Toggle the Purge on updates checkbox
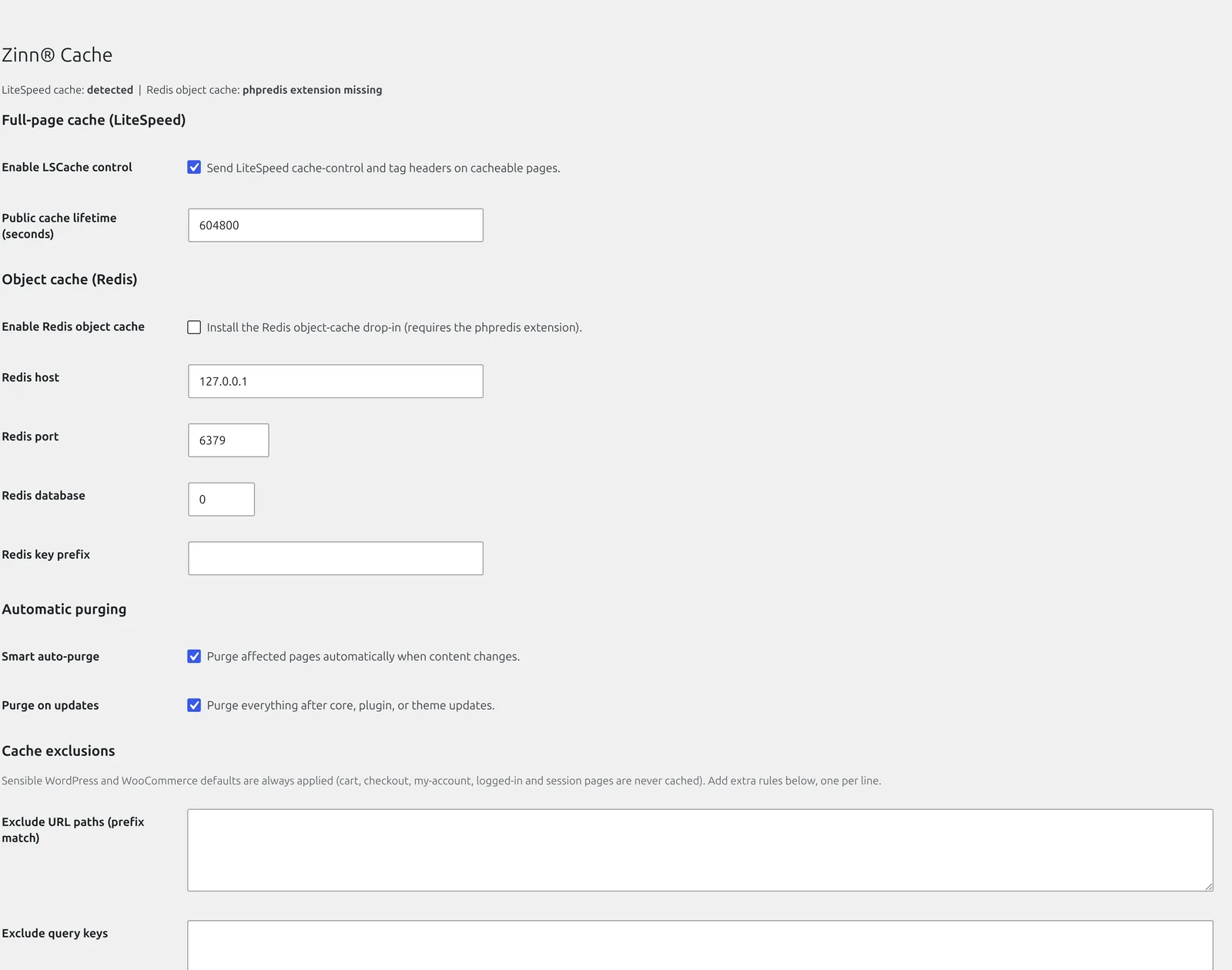 pyautogui.click(x=194, y=705)
